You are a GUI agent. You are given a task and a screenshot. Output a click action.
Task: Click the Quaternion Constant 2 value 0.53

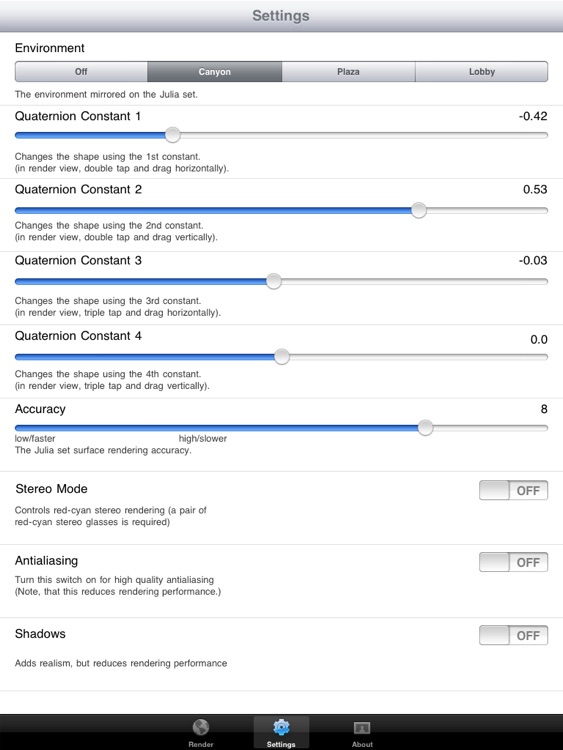click(x=535, y=189)
